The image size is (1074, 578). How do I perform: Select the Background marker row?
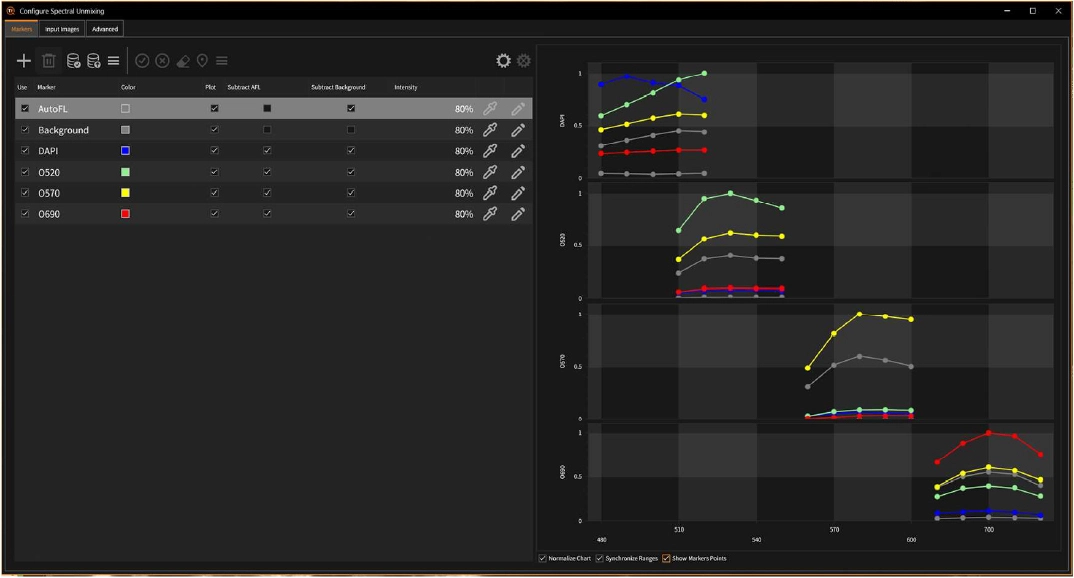pyautogui.click(x=64, y=130)
